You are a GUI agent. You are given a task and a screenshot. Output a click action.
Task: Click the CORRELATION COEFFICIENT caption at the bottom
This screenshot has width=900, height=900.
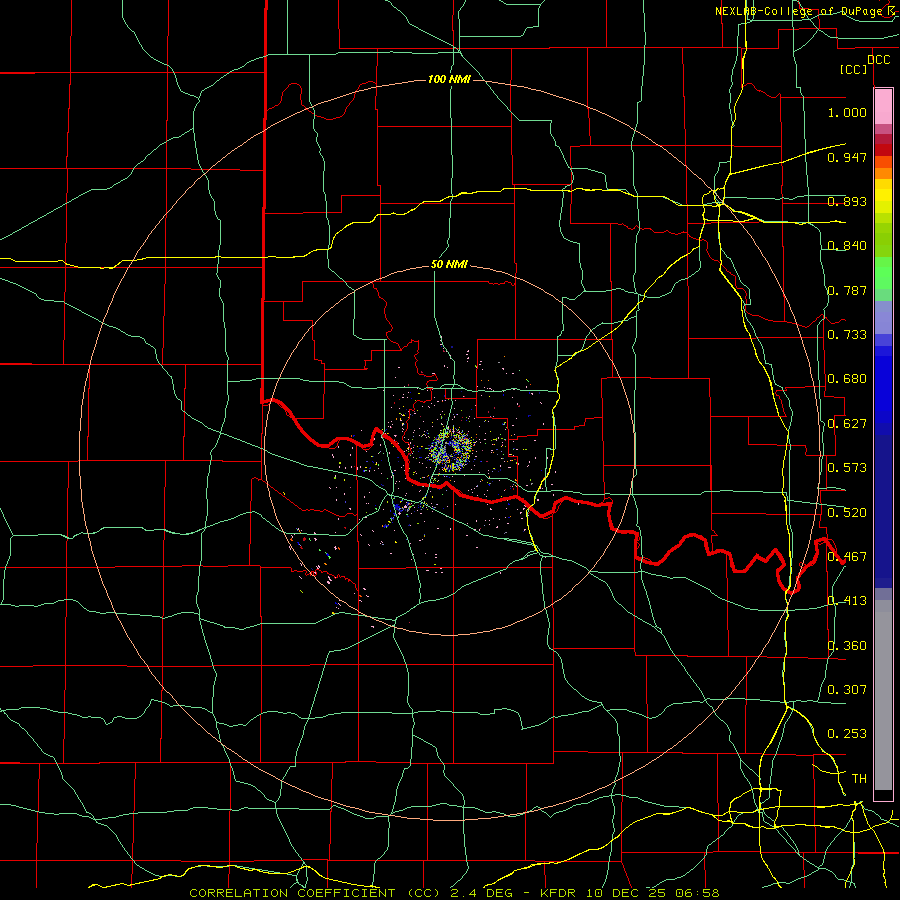tap(454, 893)
